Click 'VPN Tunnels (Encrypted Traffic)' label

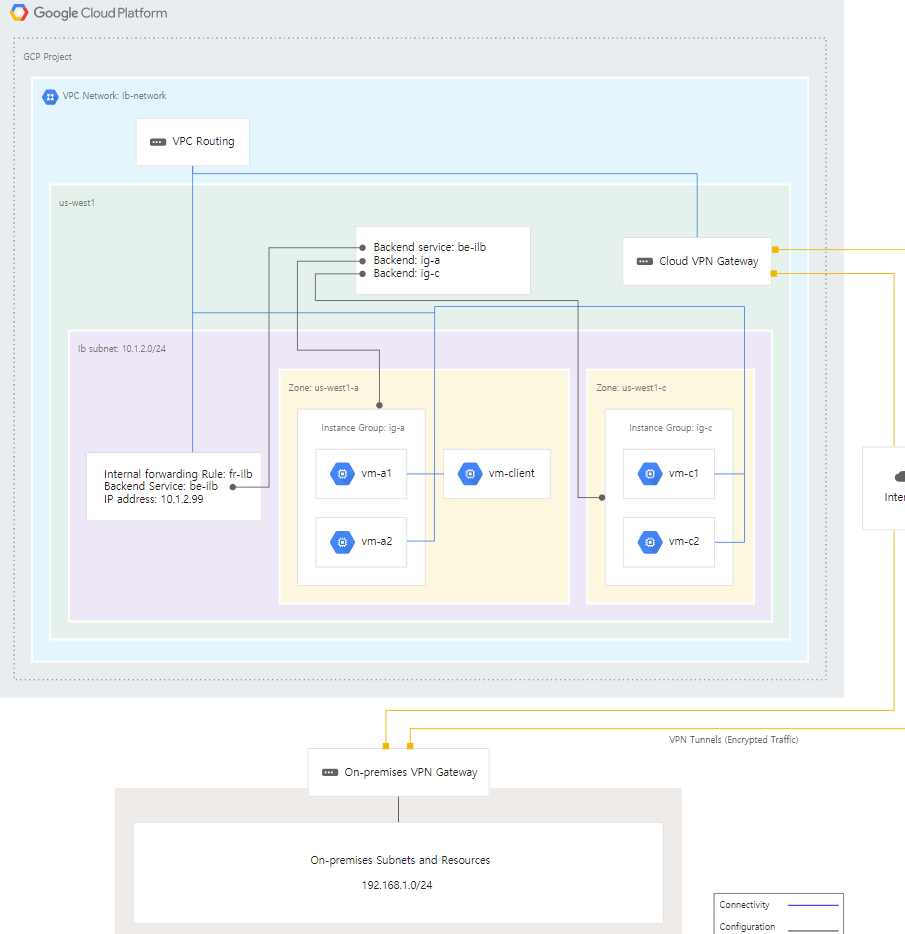point(733,740)
